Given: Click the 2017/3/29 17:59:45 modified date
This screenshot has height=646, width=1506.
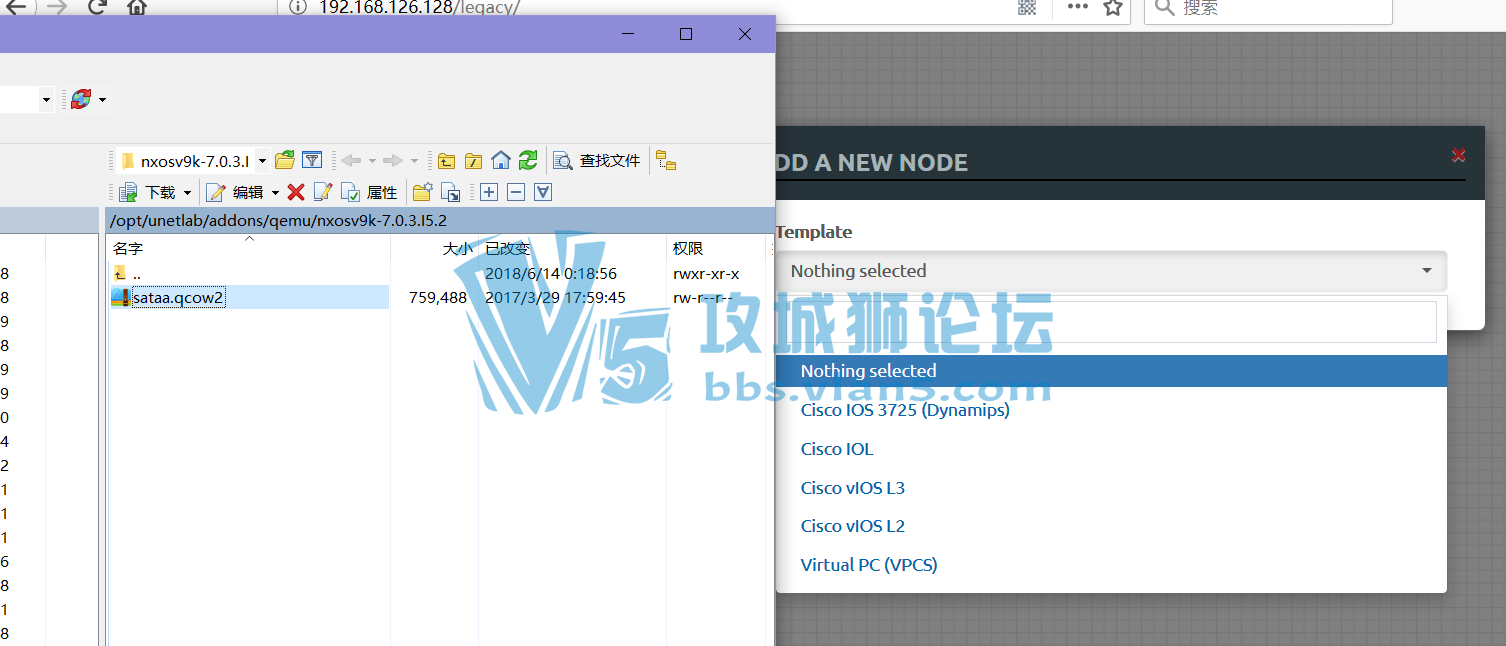Looking at the screenshot, I should coord(555,297).
